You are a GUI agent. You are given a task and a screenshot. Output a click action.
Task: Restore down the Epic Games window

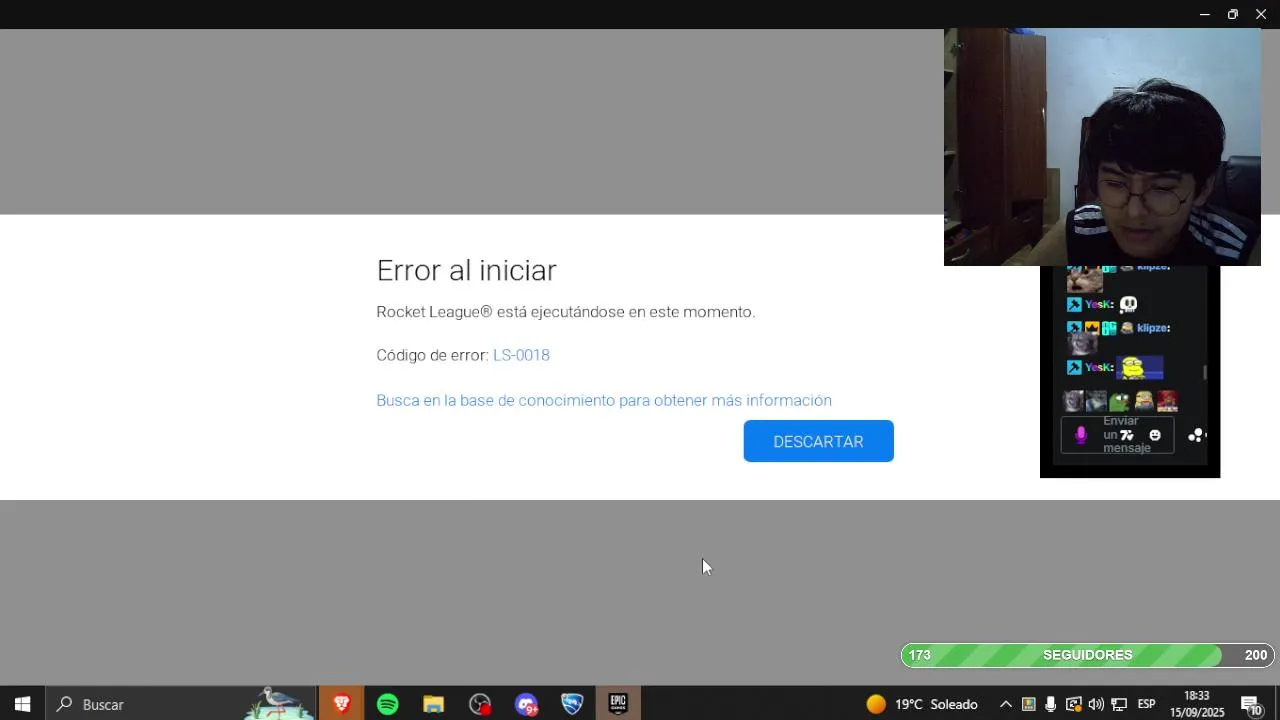point(1232,14)
